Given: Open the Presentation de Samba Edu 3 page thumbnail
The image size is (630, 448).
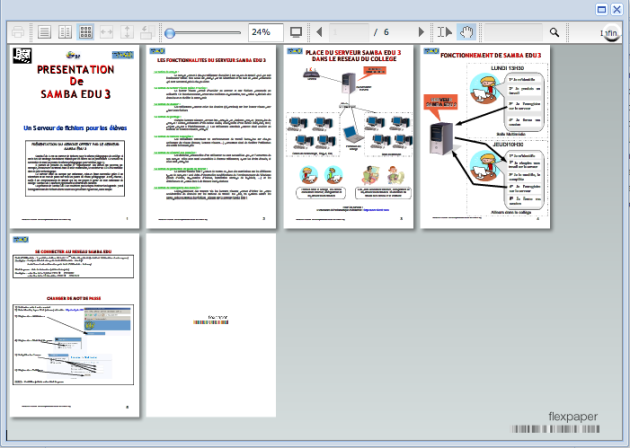Looking at the screenshot, I should 75,137.
